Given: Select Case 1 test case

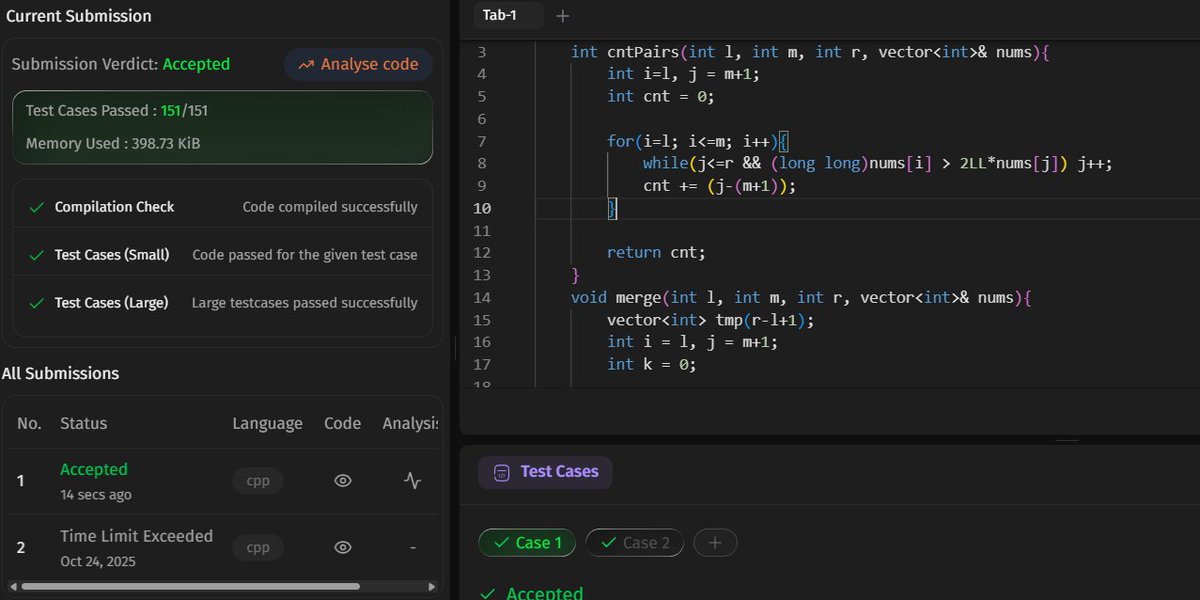Looking at the screenshot, I should pos(527,543).
